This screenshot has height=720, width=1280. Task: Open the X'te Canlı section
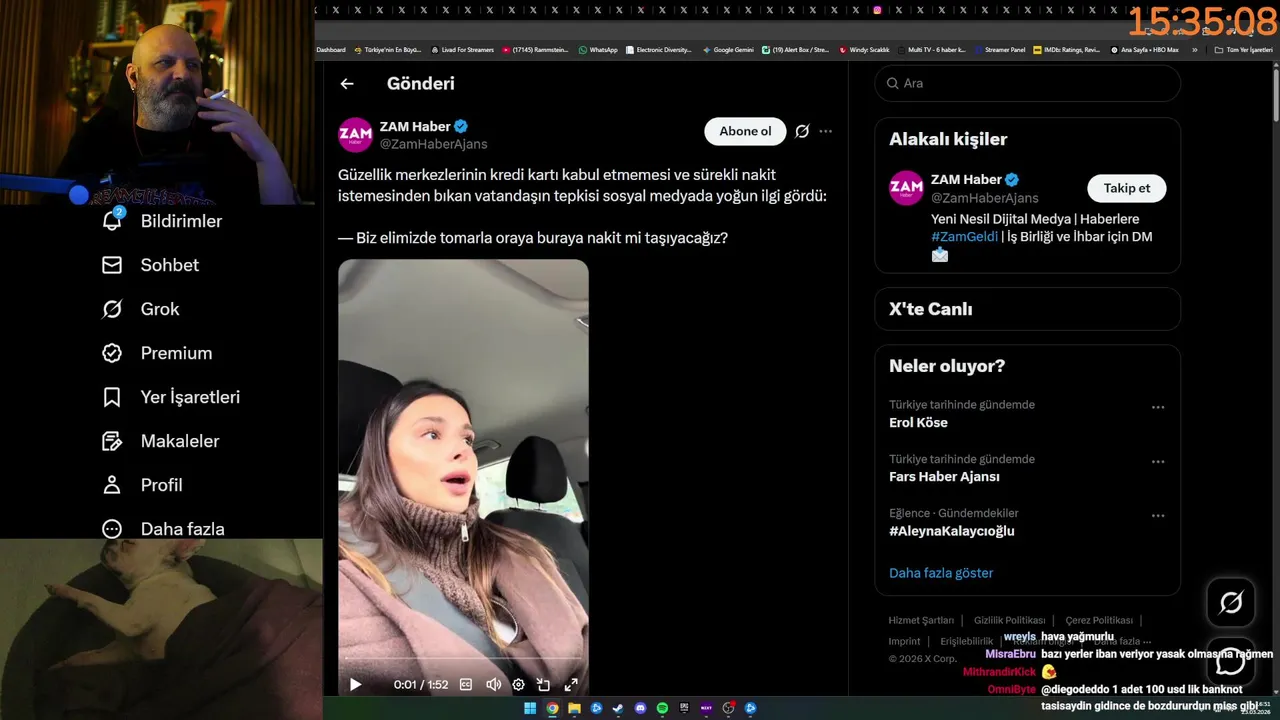click(x=1028, y=309)
